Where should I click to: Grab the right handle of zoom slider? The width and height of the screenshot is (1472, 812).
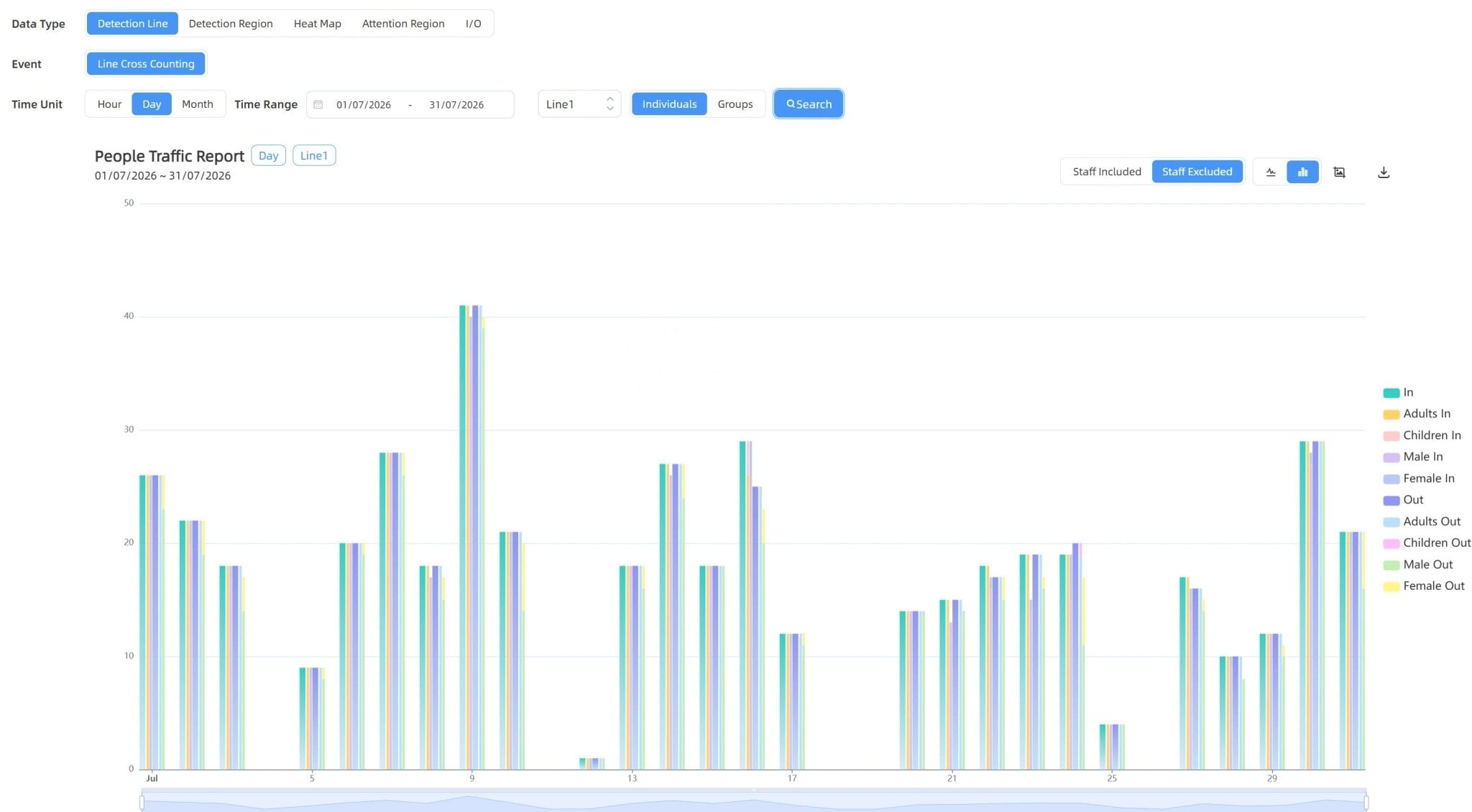pos(1366,802)
